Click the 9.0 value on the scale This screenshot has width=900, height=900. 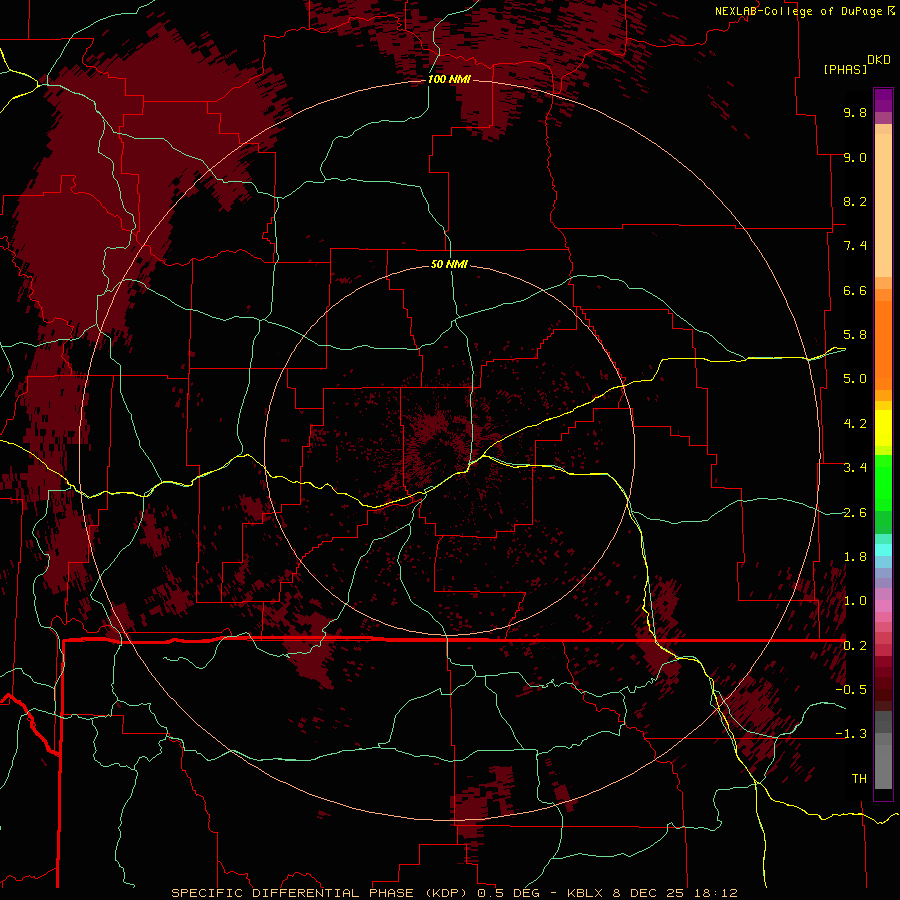point(855,157)
